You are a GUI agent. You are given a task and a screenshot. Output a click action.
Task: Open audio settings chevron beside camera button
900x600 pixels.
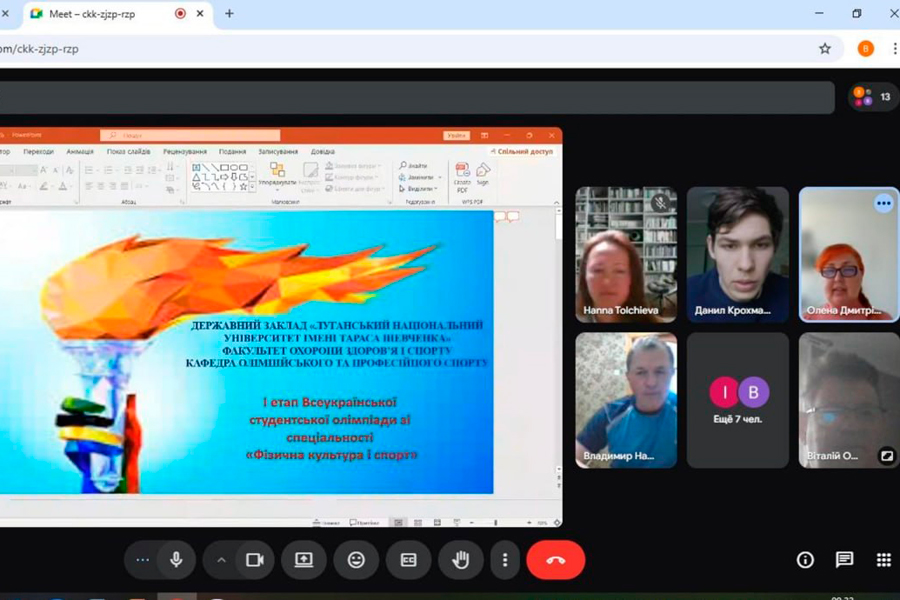pyautogui.click(x=222, y=560)
